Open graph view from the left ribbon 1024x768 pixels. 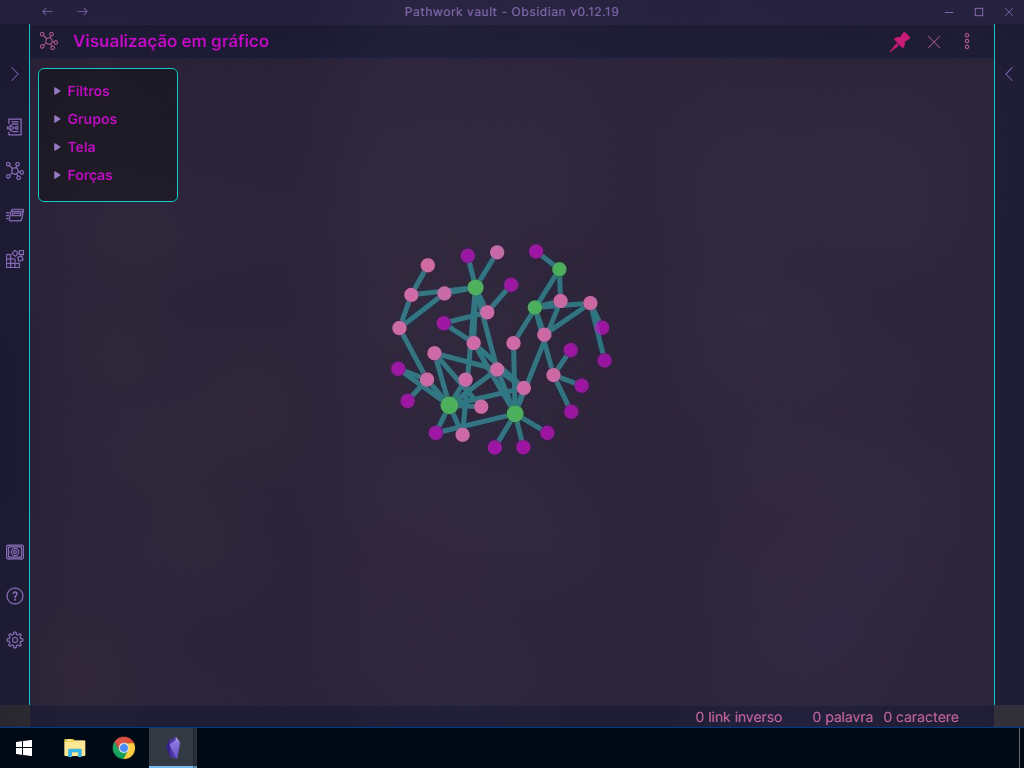coord(14,171)
